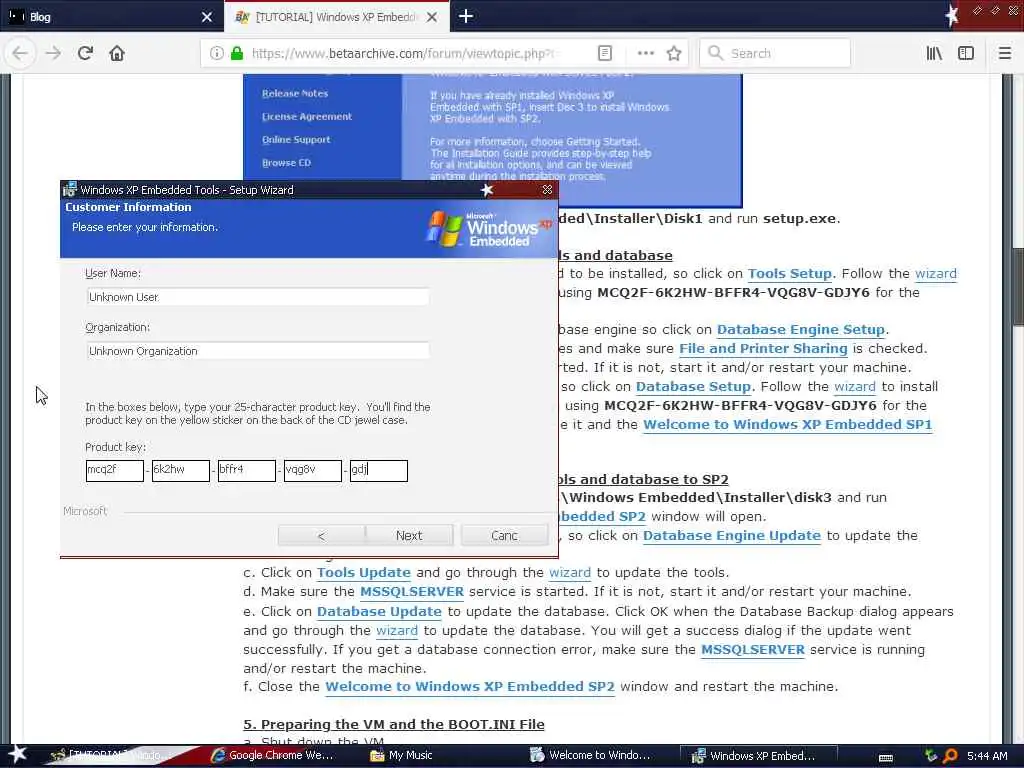The width and height of the screenshot is (1024, 768).
Task: Open My Music from the taskbar
Action: coord(401,755)
